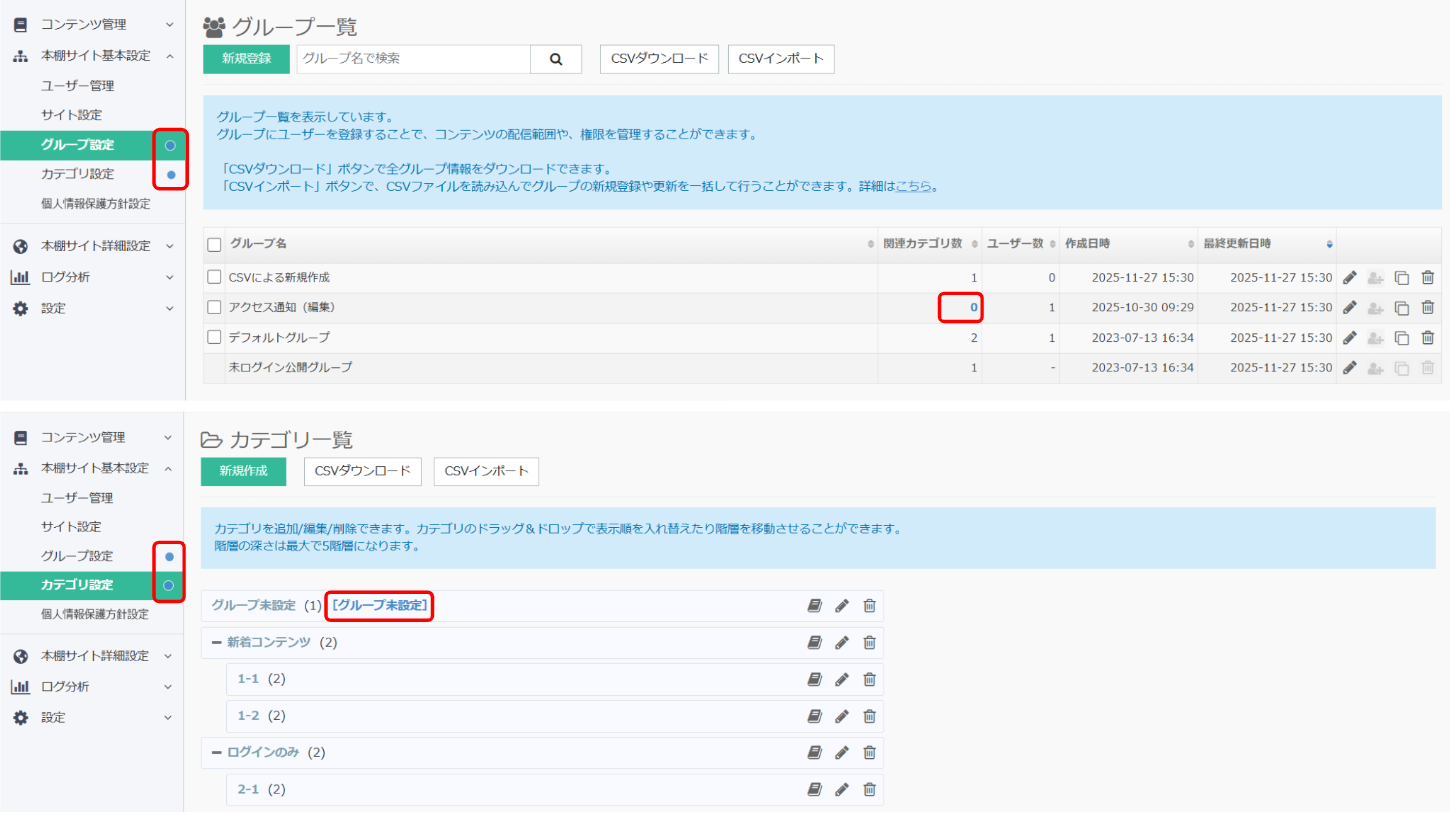Collapse the ログインのみ category tree

pos(216,752)
